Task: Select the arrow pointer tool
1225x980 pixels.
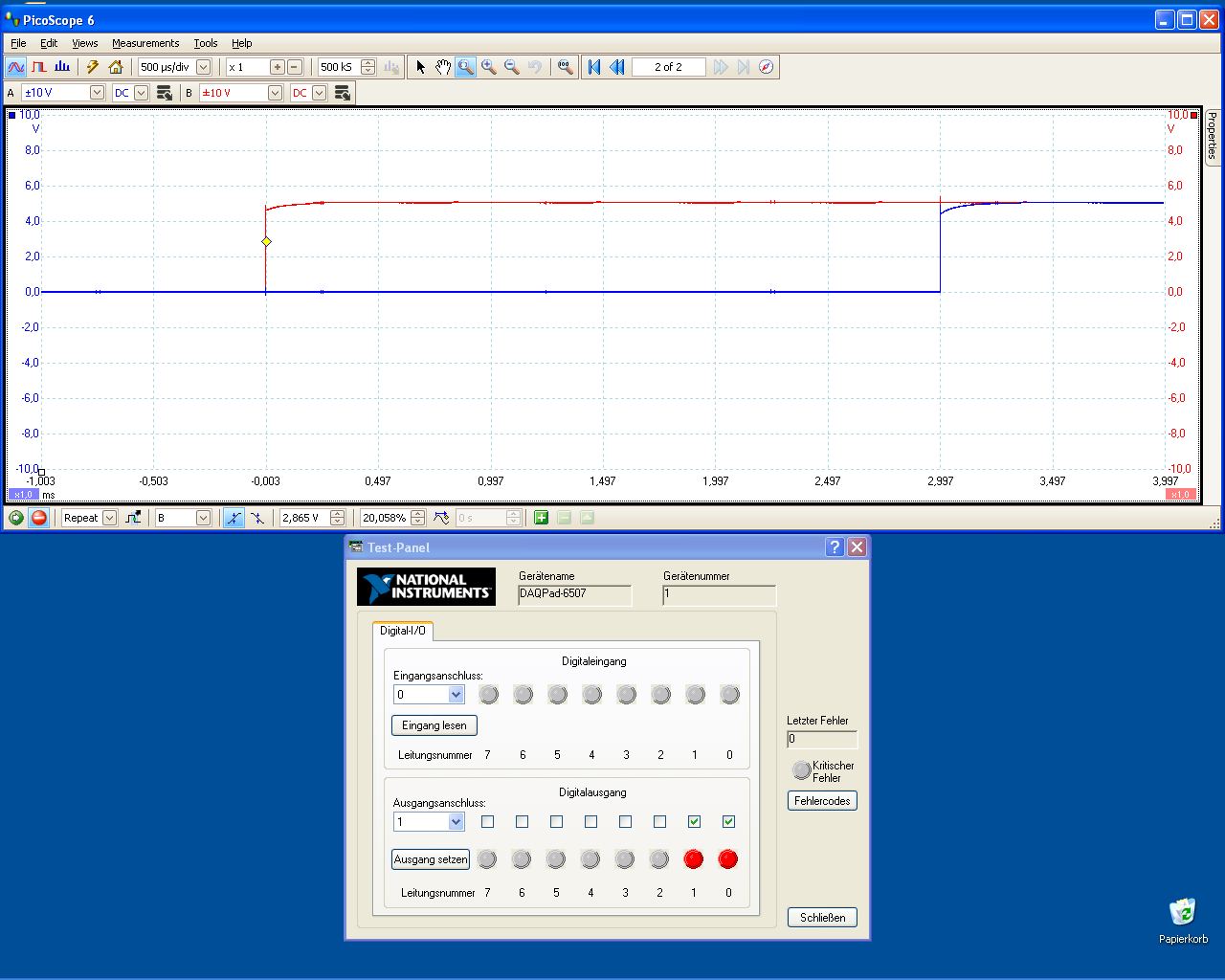Action: click(420, 67)
